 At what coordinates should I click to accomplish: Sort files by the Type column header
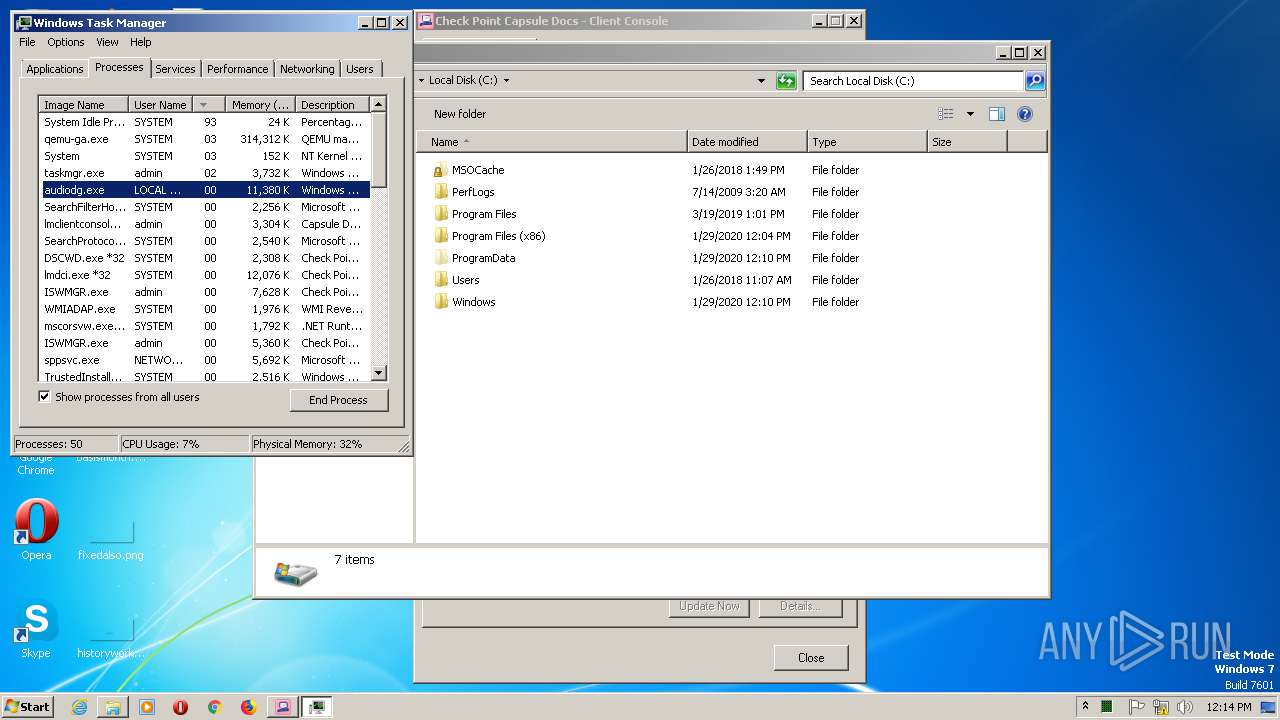[x=867, y=142]
